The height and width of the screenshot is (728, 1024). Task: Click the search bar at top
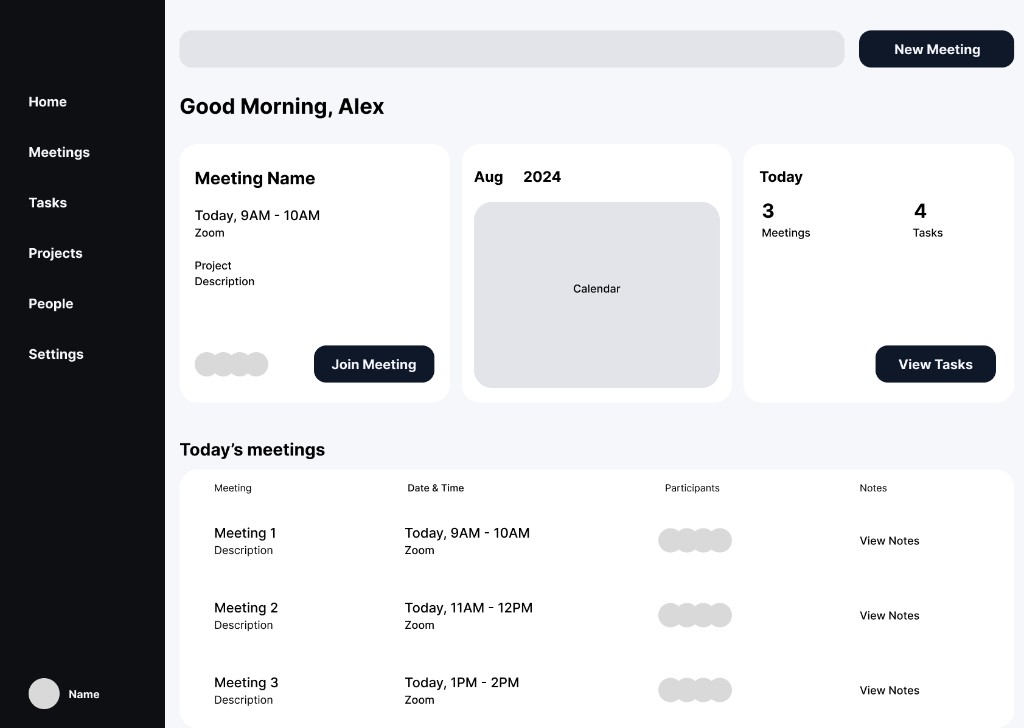[511, 49]
